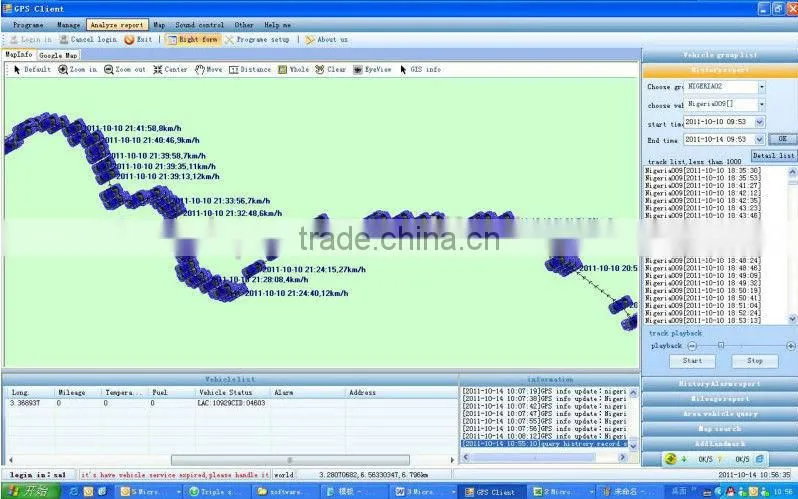The image size is (798, 499).
Task: Select track entry 2011-10-10 18:53:13
Action: click(703, 321)
